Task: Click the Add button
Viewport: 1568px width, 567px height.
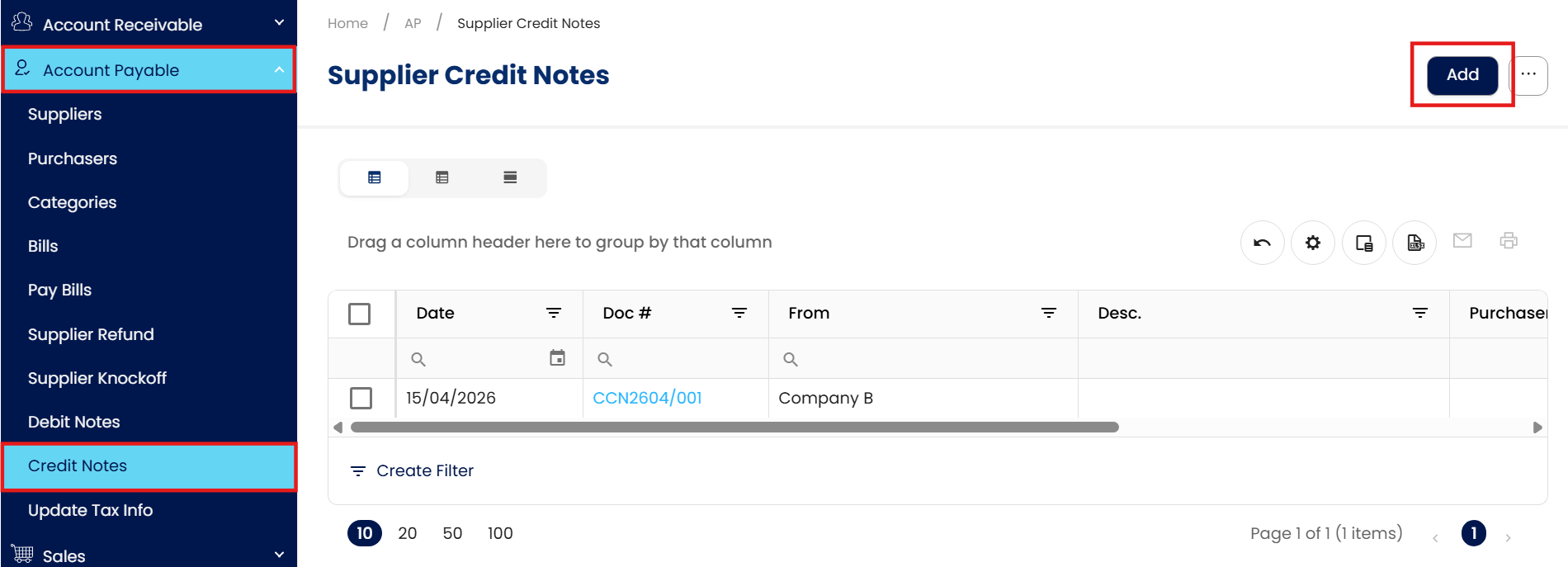Action: (x=1462, y=75)
